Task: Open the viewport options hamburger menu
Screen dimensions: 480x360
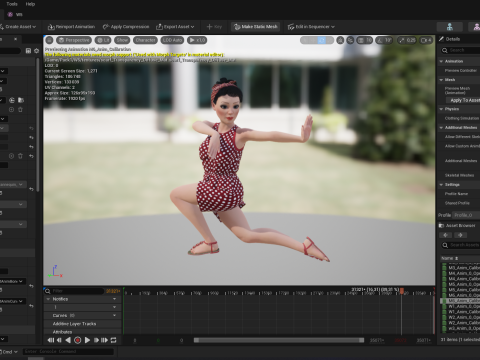Action: click(49, 40)
